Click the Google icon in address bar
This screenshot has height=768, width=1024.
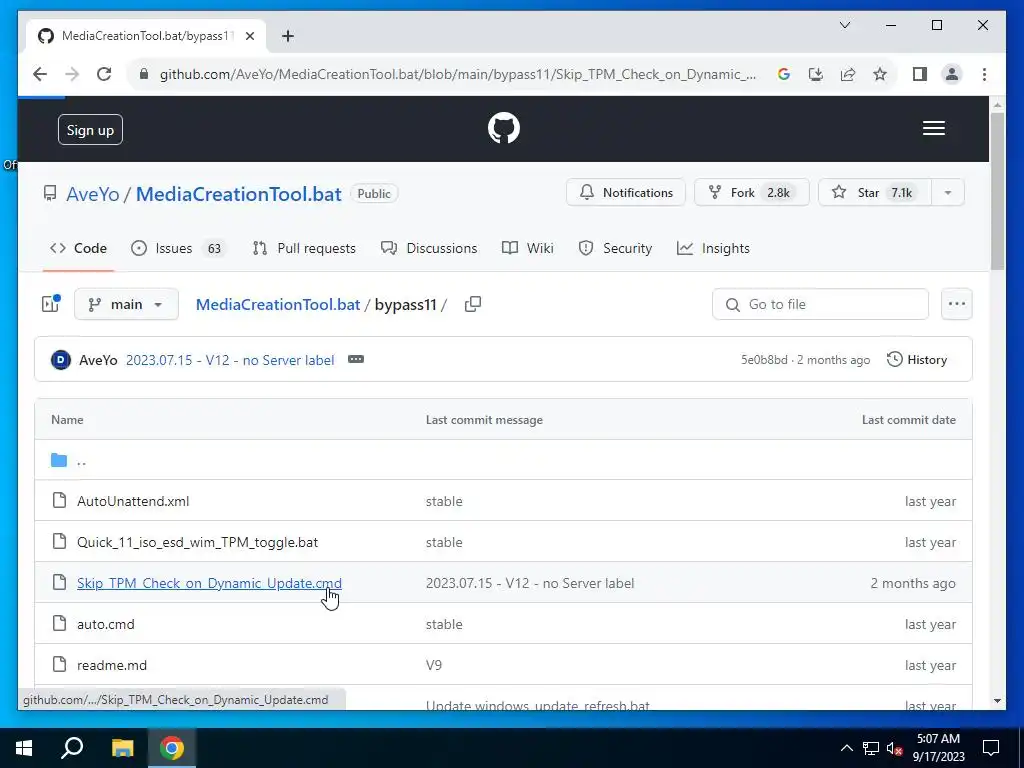784,74
